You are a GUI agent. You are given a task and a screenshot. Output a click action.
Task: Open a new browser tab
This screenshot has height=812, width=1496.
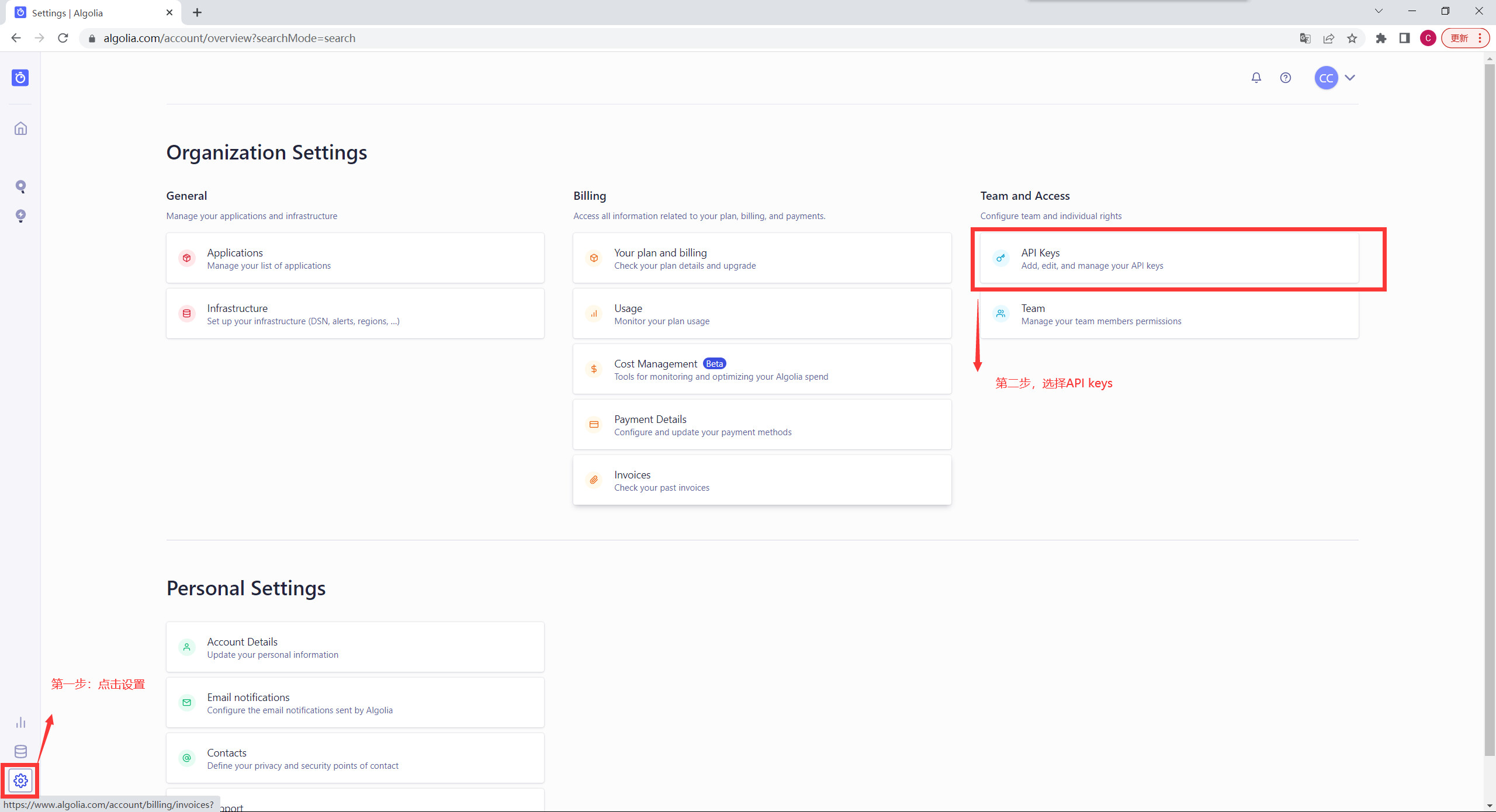(x=198, y=12)
